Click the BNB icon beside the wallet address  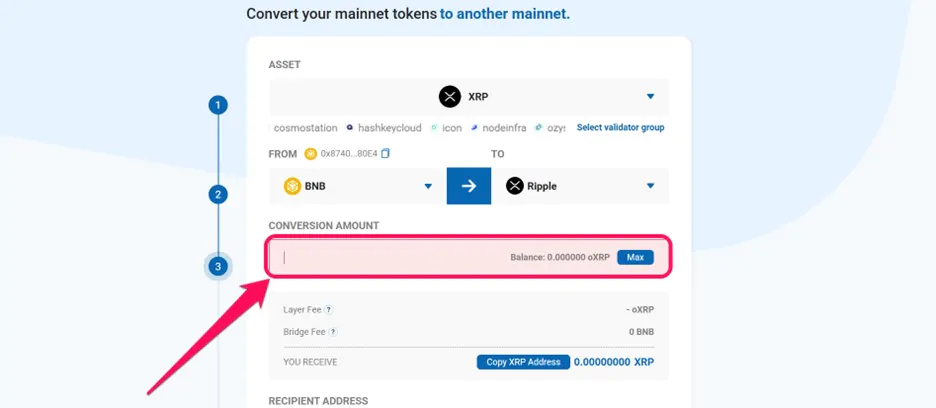310,154
